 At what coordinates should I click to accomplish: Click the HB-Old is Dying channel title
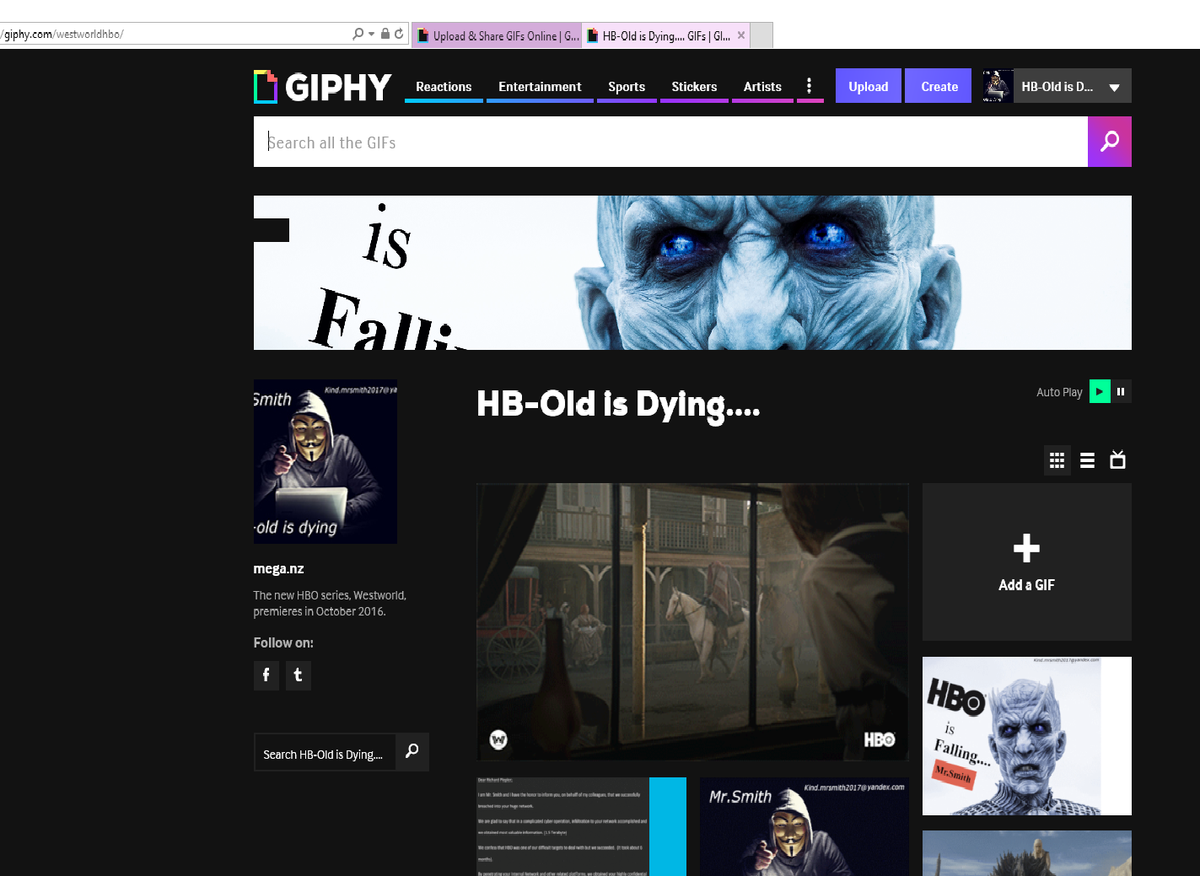tap(618, 404)
